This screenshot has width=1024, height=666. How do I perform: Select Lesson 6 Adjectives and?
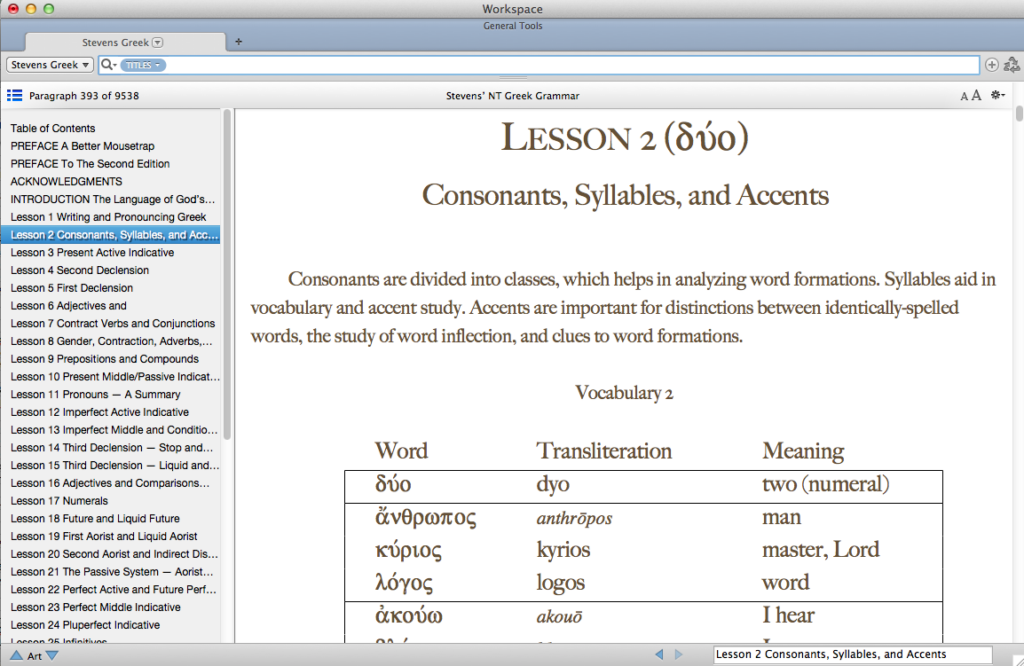(110, 306)
